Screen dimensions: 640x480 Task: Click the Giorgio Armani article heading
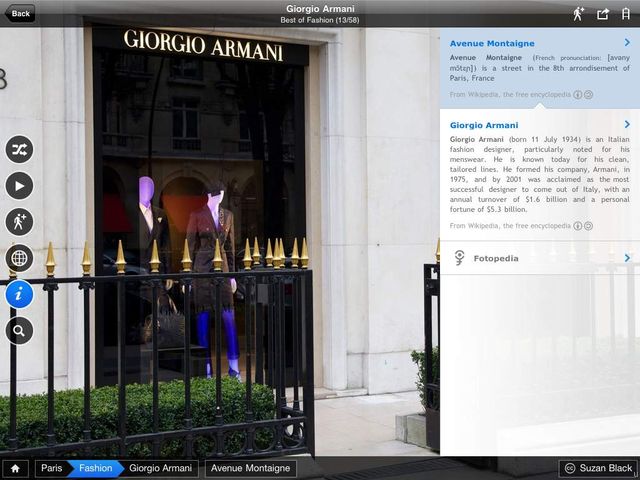[484, 125]
